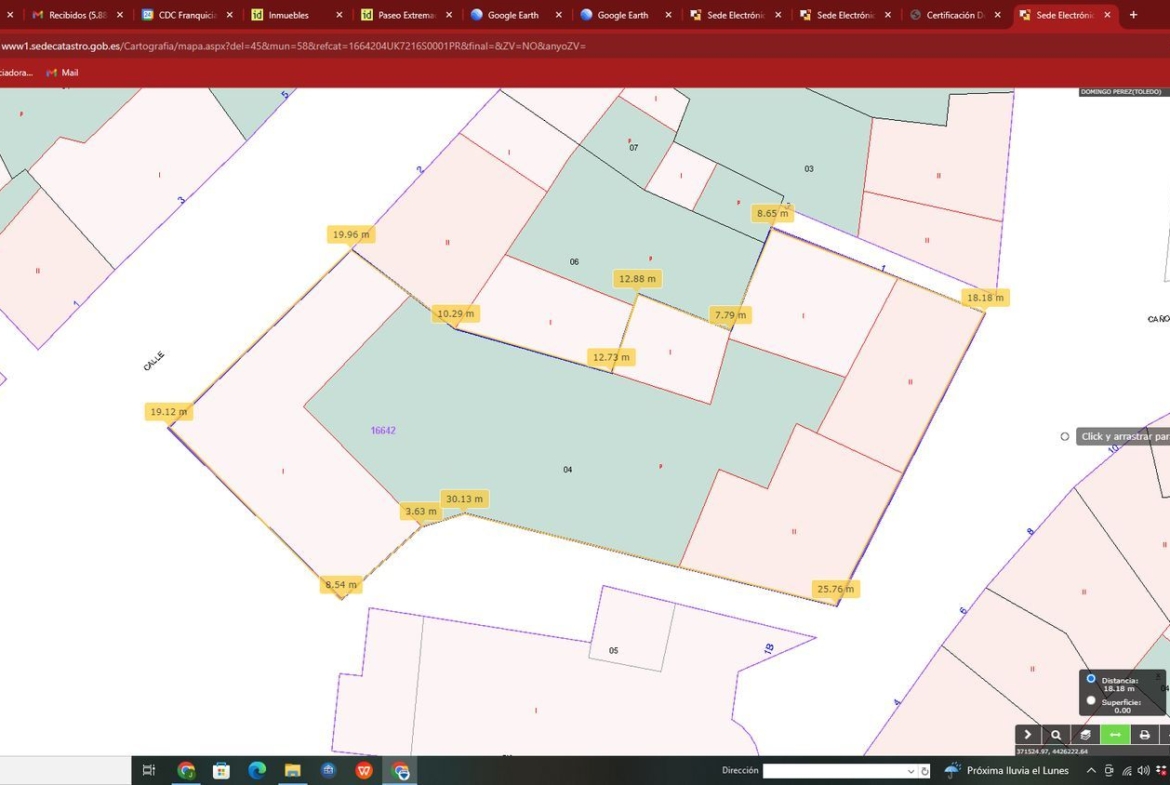The image size is (1170, 785).
Task: Click the CALLE street label
Action: [x=154, y=361]
